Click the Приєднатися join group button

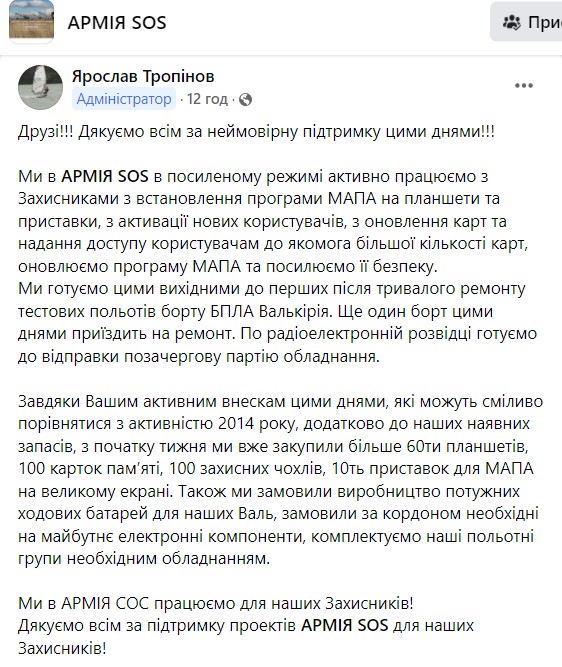526,22
